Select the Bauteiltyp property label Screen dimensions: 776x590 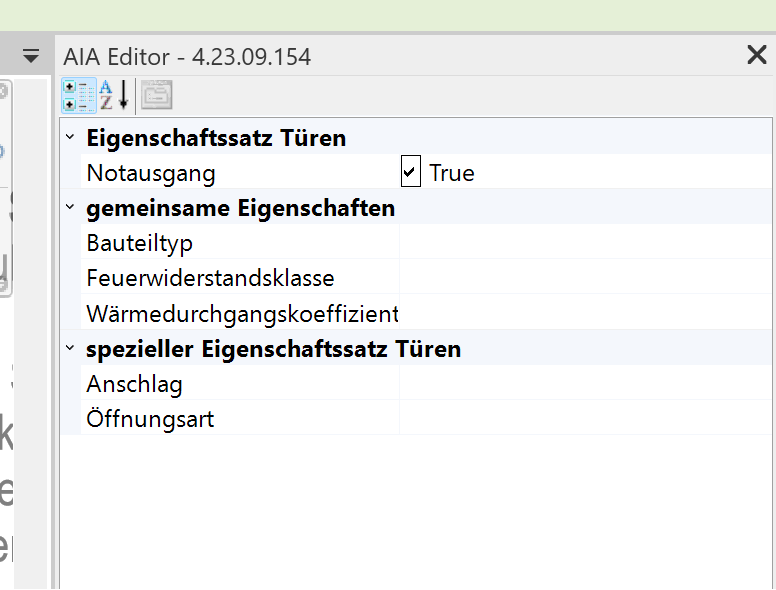pos(140,243)
